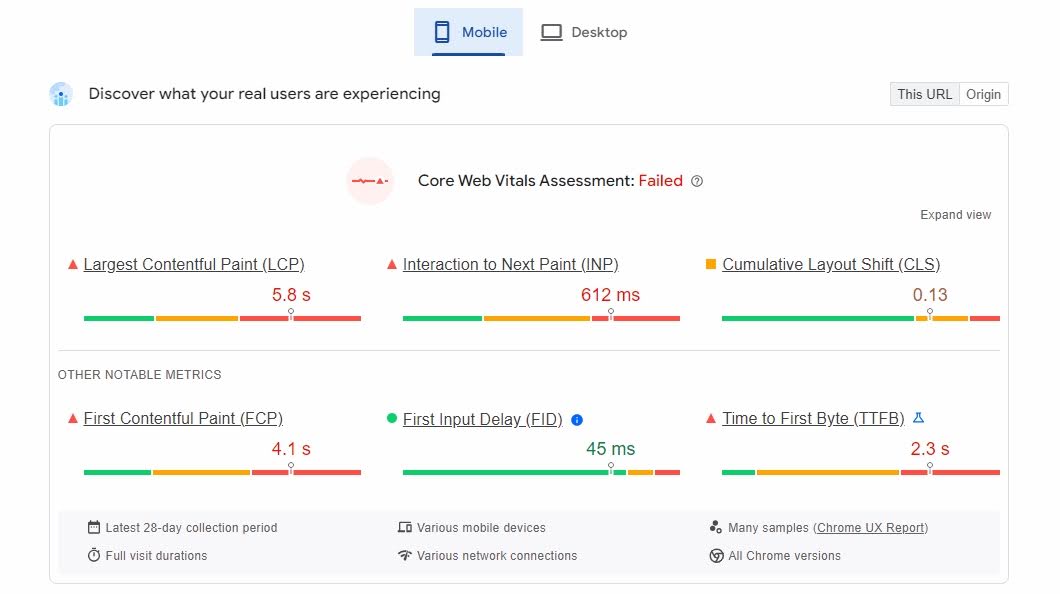Screen dimensions: 1060x594
Task: Switch to the Desktop tab
Action: tap(584, 31)
